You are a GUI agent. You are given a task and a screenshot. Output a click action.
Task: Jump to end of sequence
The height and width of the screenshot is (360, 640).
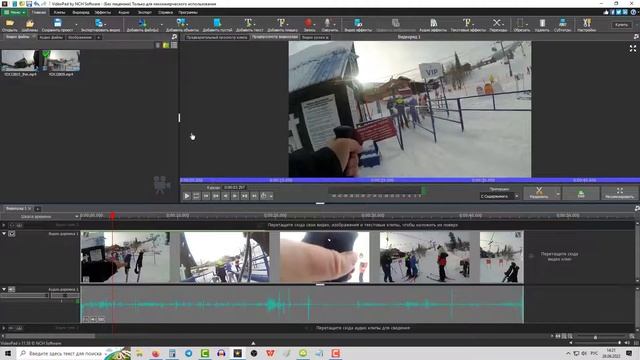(x=254, y=196)
